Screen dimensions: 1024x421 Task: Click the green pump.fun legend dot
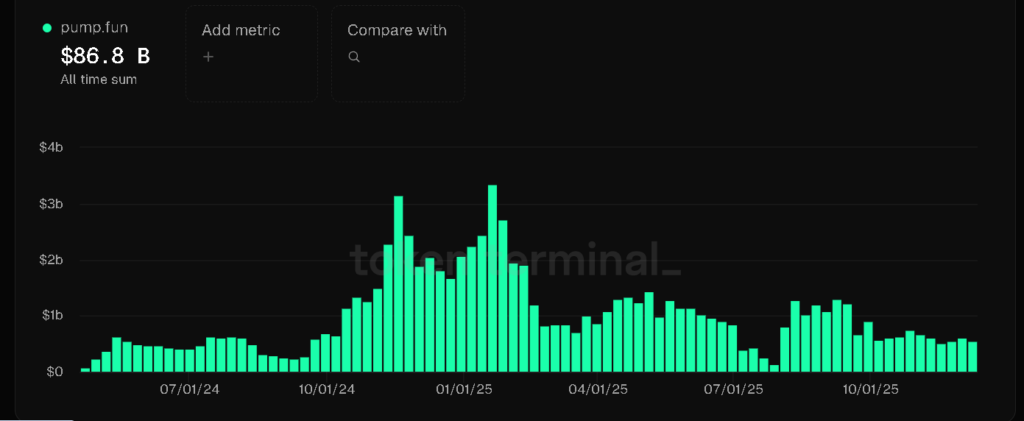47,28
